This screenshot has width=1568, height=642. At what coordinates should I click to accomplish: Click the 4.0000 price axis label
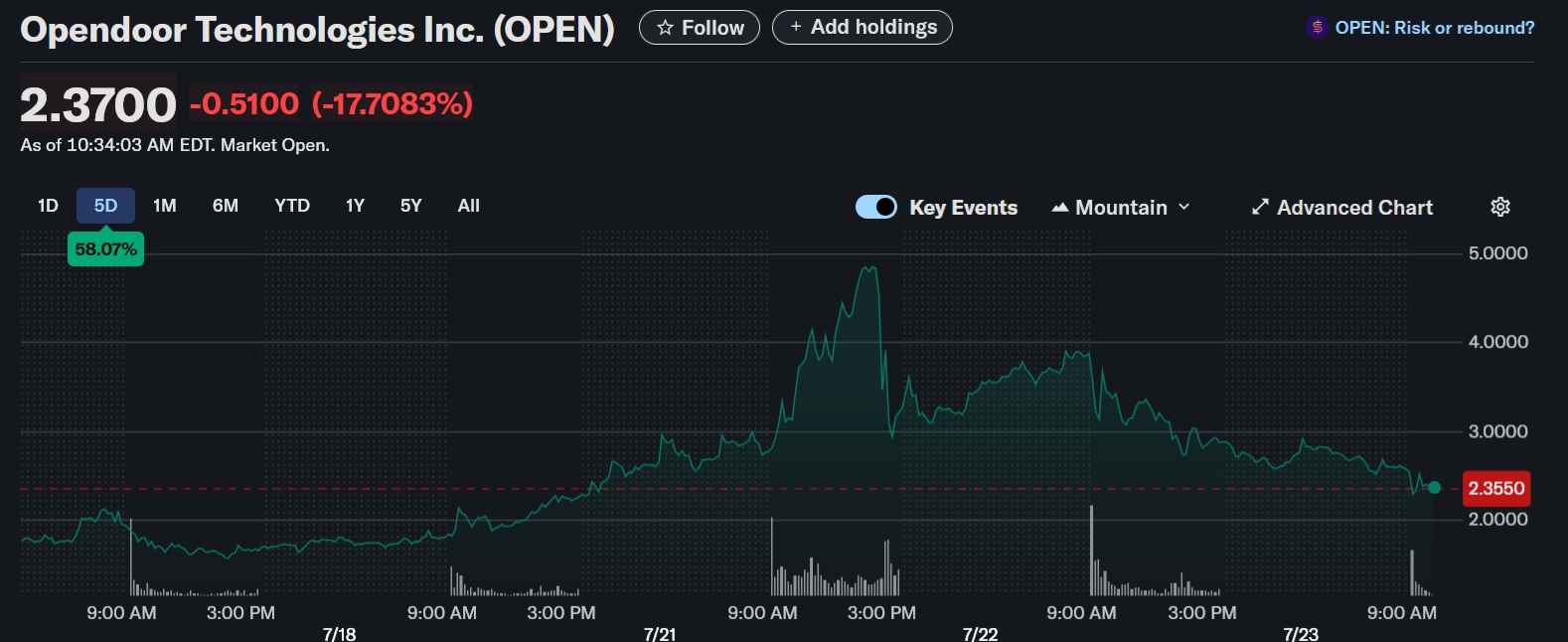(x=1498, y=342)
